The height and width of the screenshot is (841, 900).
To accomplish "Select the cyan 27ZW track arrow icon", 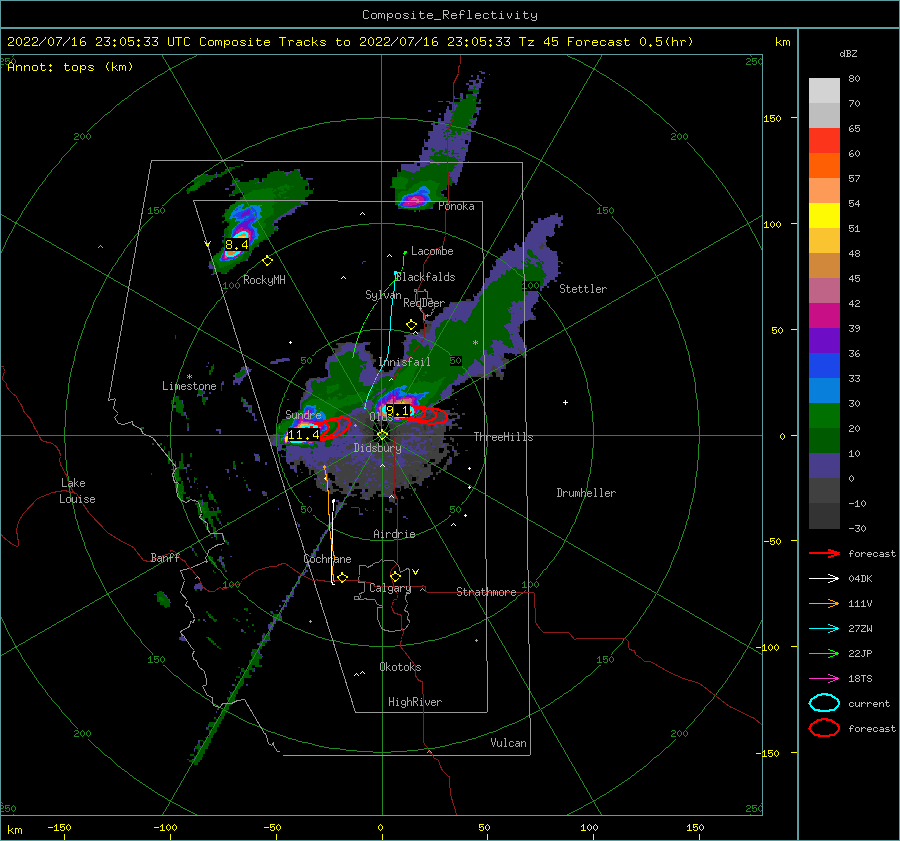I will tap(824, 628).
